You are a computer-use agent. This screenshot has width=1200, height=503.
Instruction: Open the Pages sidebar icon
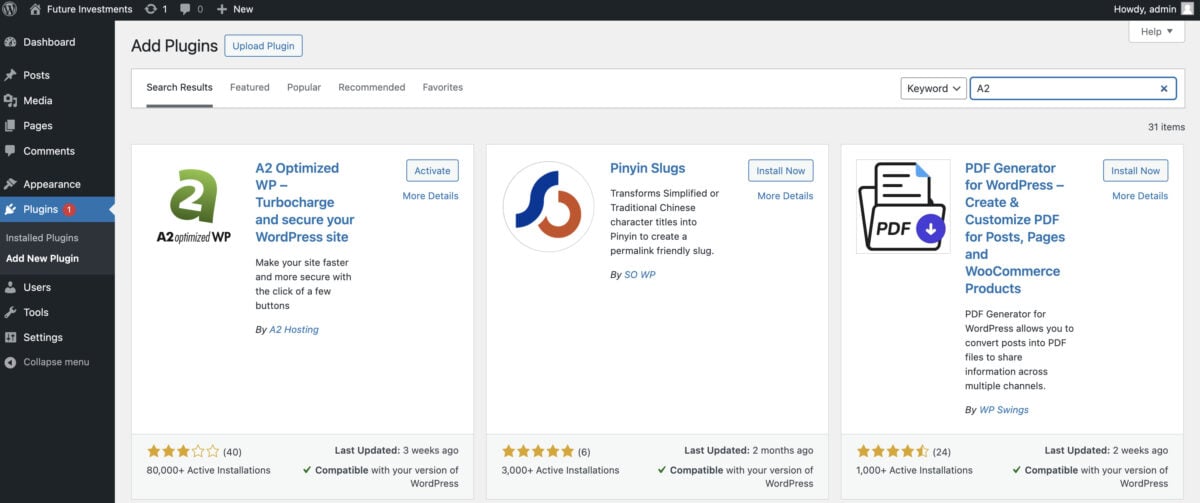11,126
